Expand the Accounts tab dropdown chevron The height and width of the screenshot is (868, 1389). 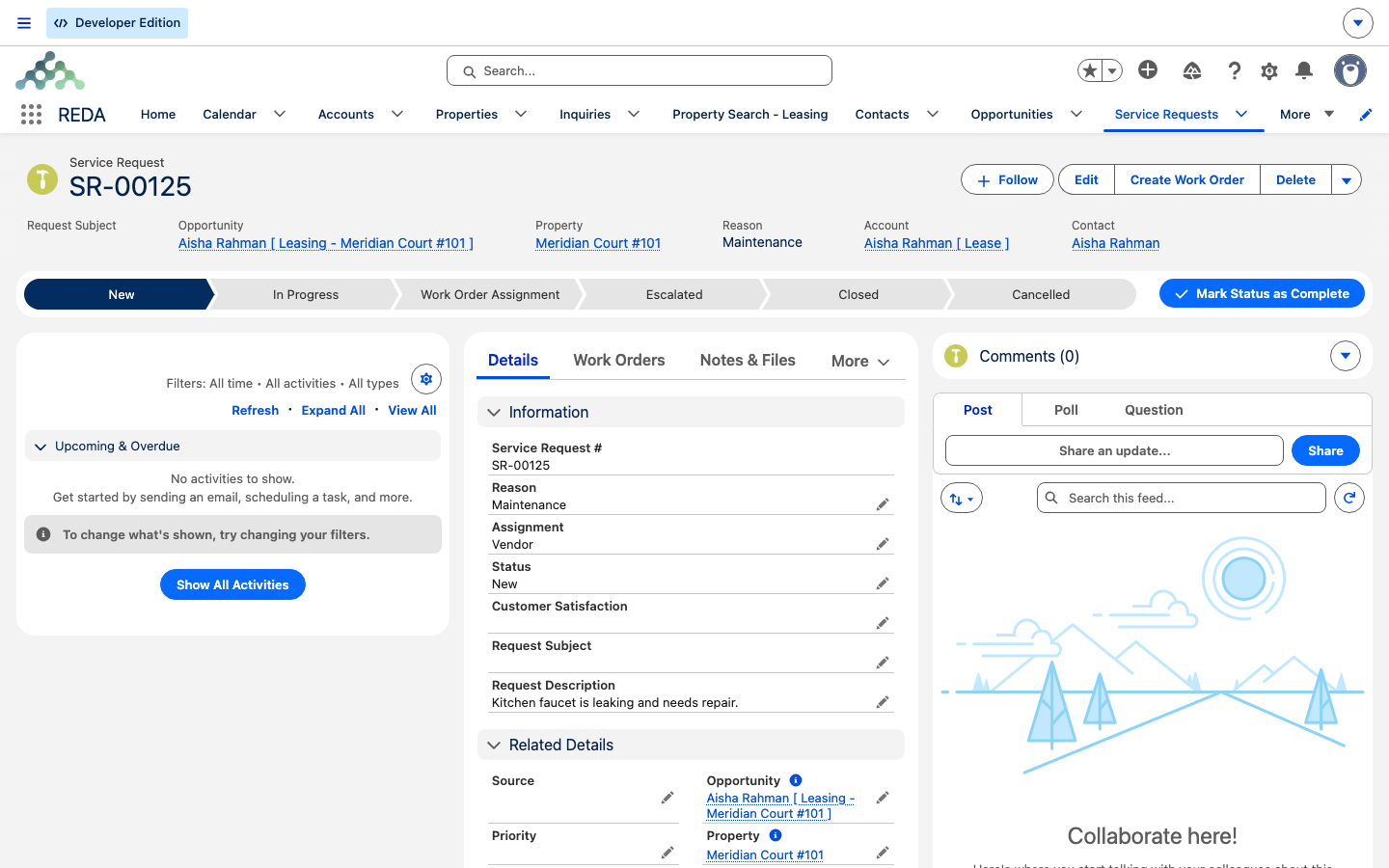coord(397,114)
